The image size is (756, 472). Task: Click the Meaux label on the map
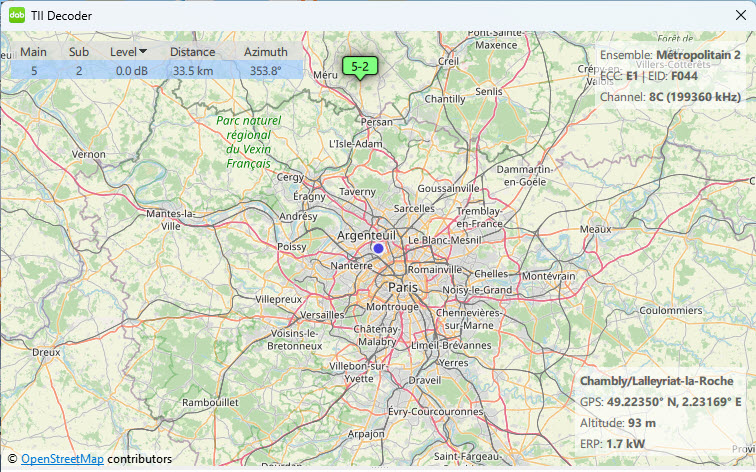(x=595, y=229)
